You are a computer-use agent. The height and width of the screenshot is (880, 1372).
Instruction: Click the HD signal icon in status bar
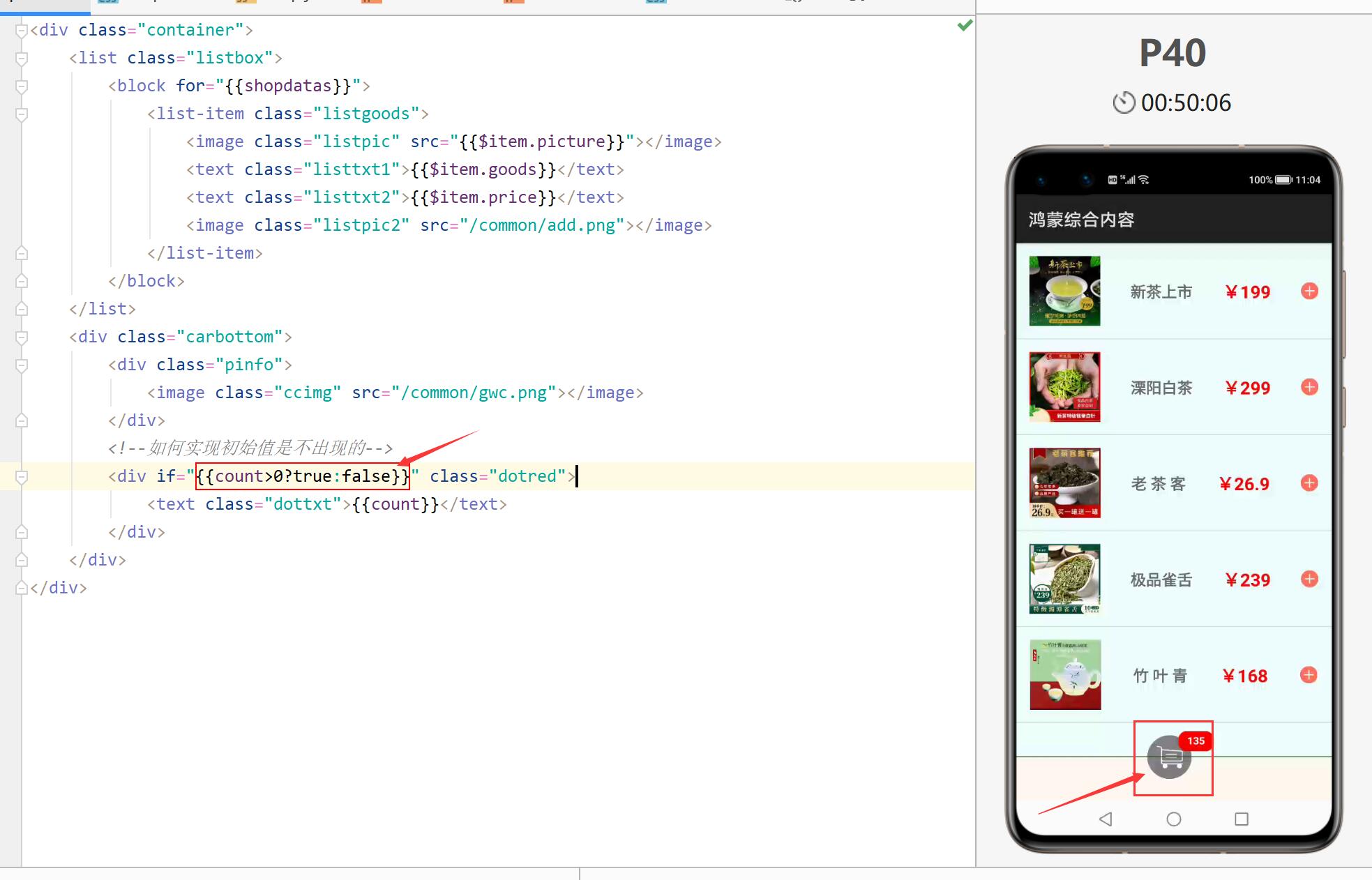[x=1113, y=180]
